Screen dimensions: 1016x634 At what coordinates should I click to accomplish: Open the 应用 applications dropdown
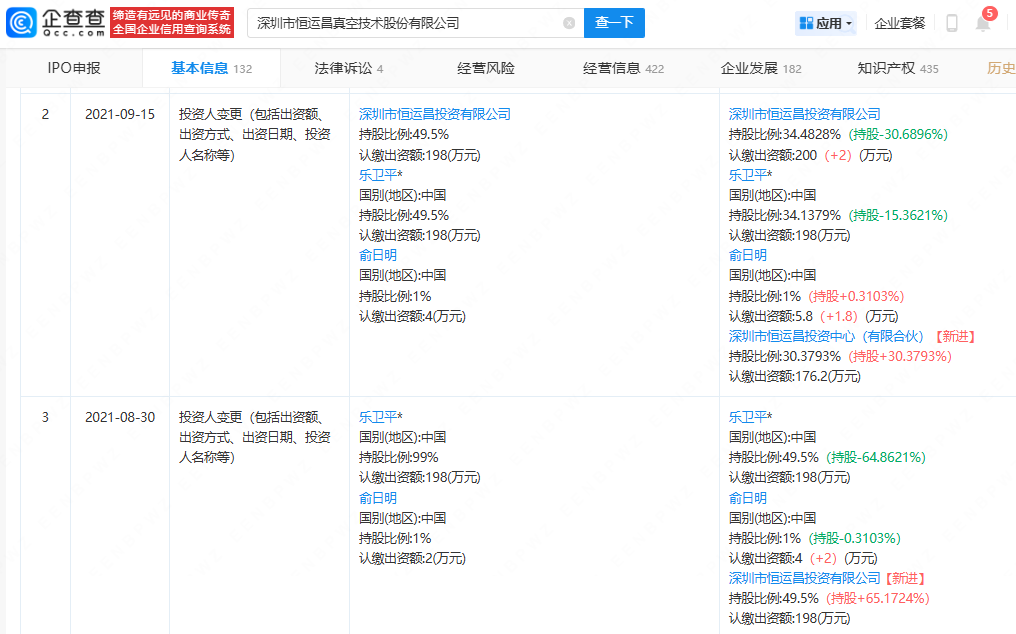(825, 23)
